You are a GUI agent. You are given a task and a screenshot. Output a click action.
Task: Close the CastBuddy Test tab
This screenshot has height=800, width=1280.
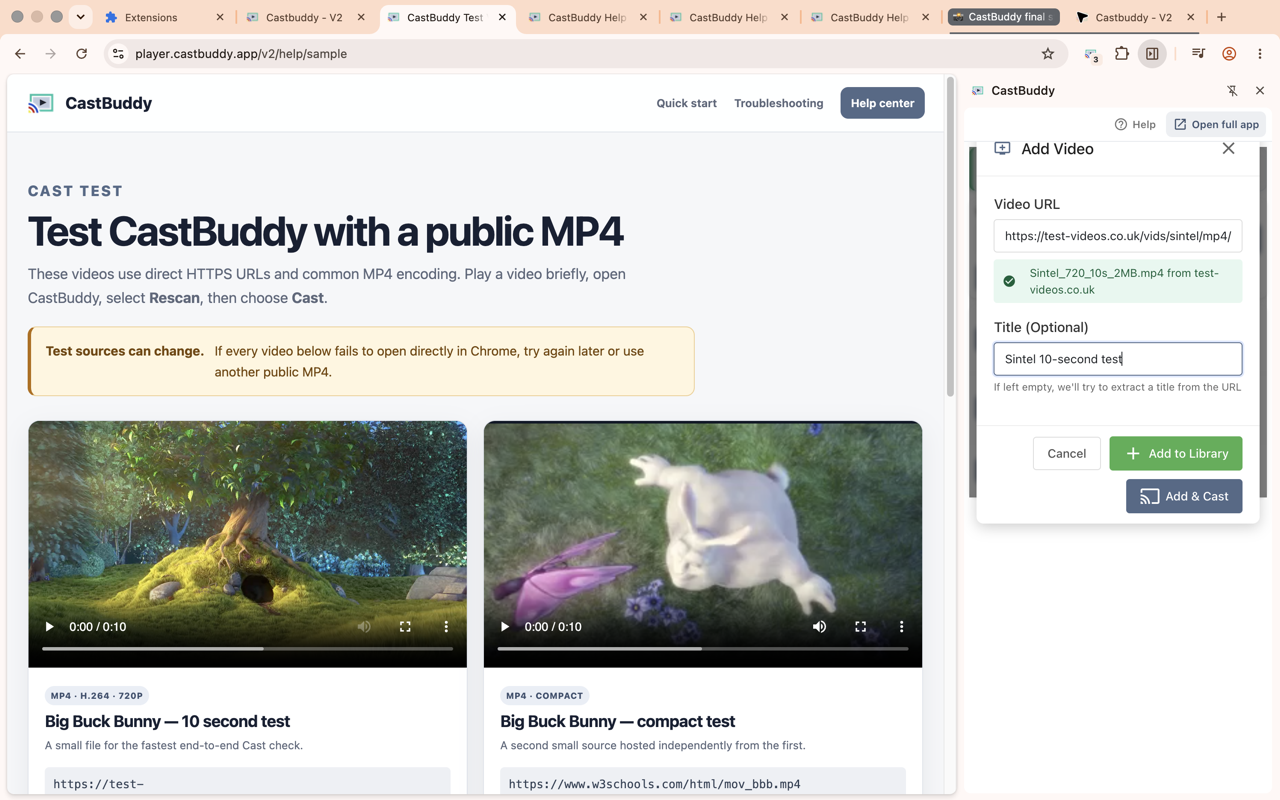[502, 17]
